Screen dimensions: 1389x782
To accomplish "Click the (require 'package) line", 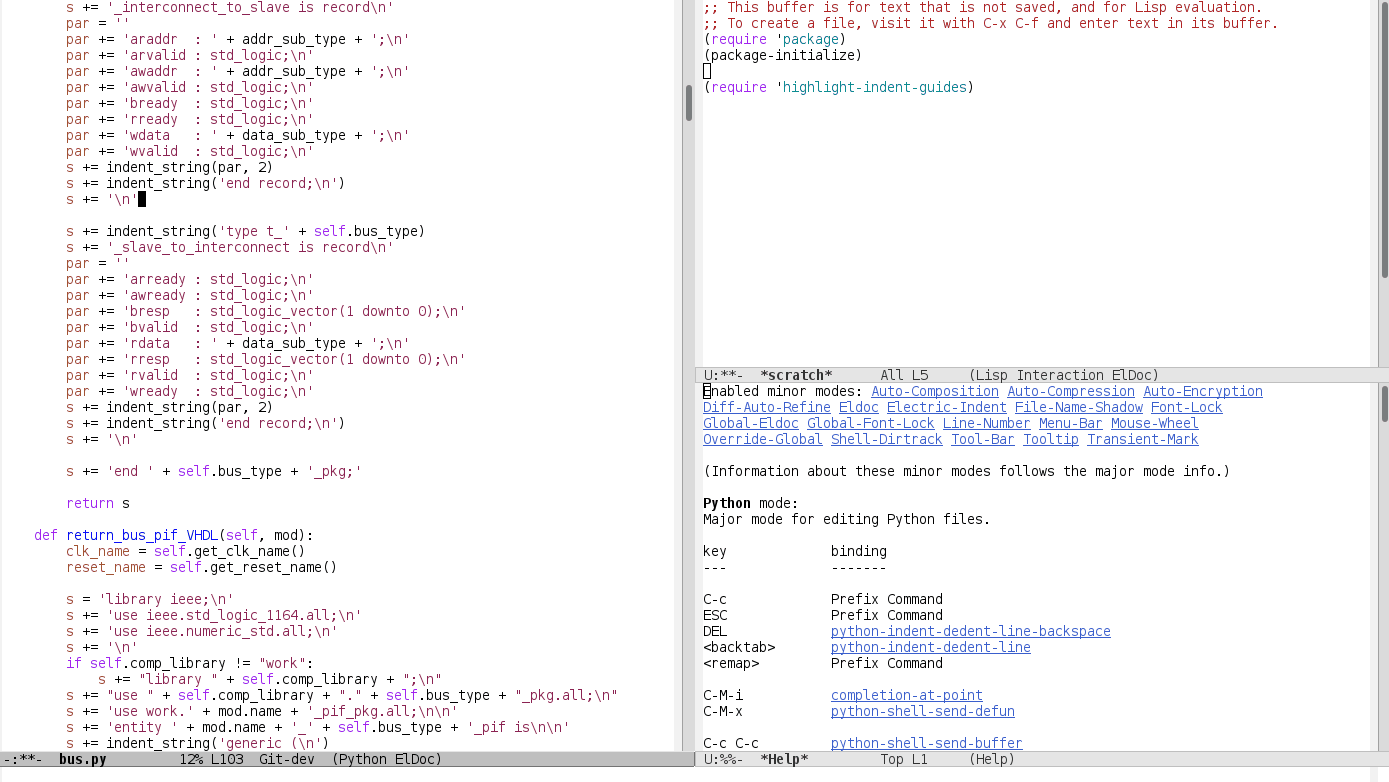I will pyautogui.click(x=774, y=39).
